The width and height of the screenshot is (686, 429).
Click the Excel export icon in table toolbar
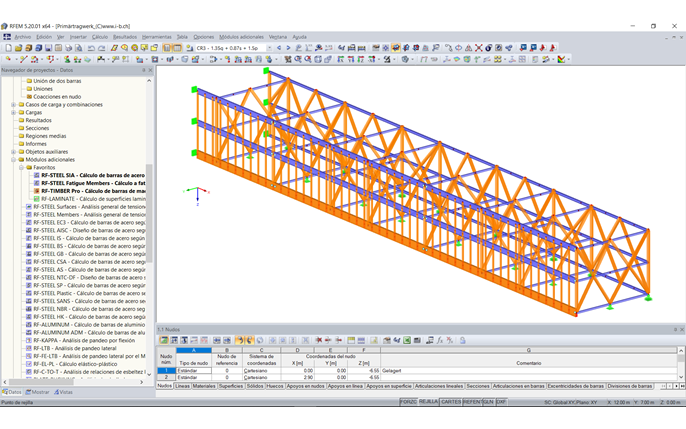[407, 340]
